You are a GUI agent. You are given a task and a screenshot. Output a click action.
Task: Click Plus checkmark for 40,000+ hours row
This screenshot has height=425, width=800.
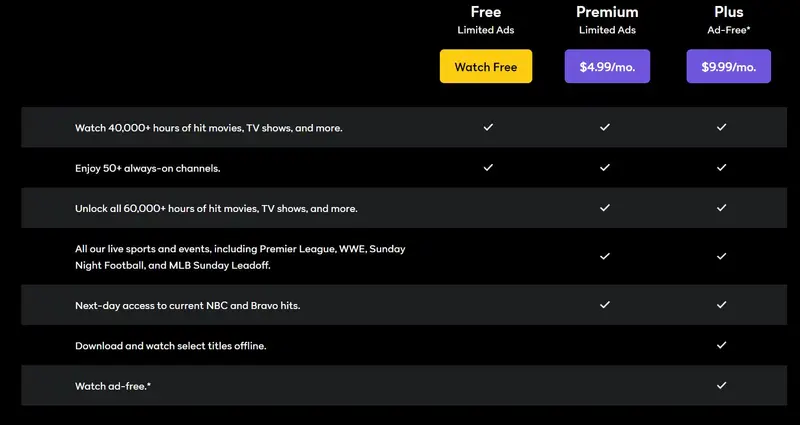pos(721,128)
